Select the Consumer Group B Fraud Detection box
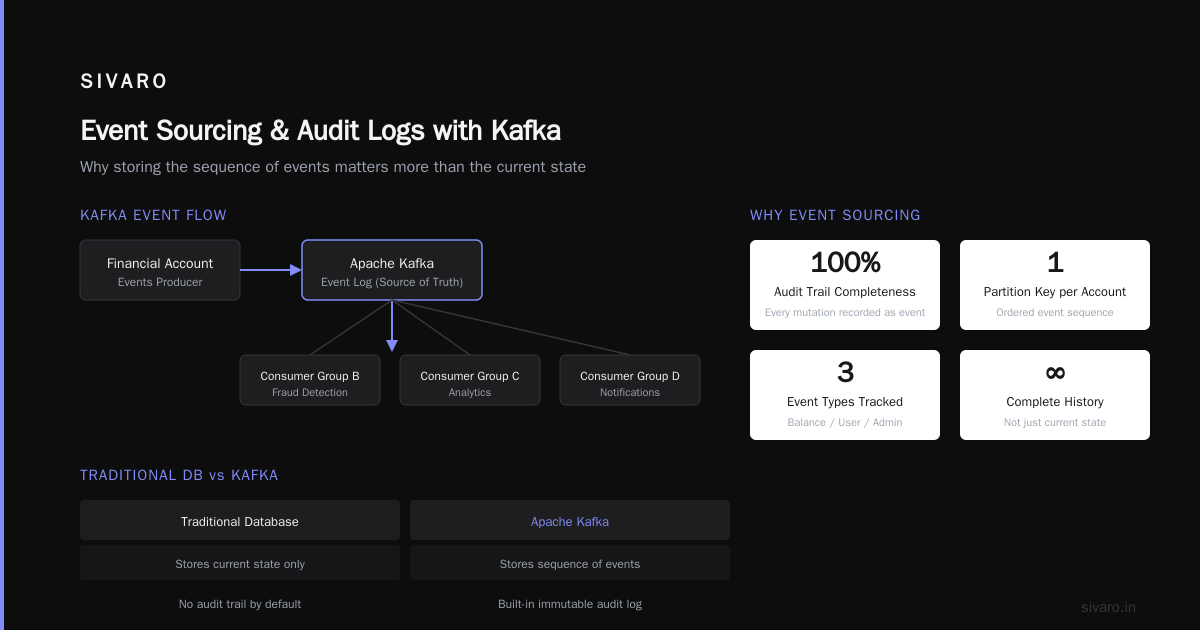Screen dimensions: 1200x630 (x=310, y=380)
